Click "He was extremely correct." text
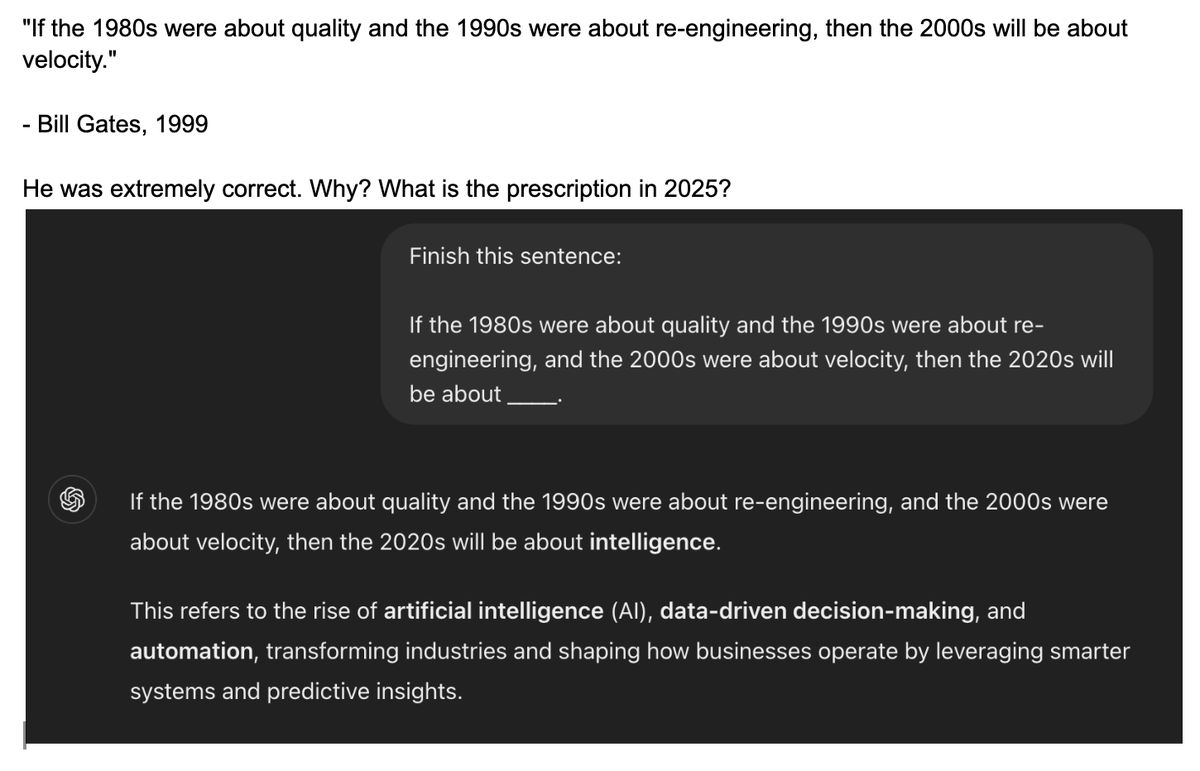 (x=146, y=188)
